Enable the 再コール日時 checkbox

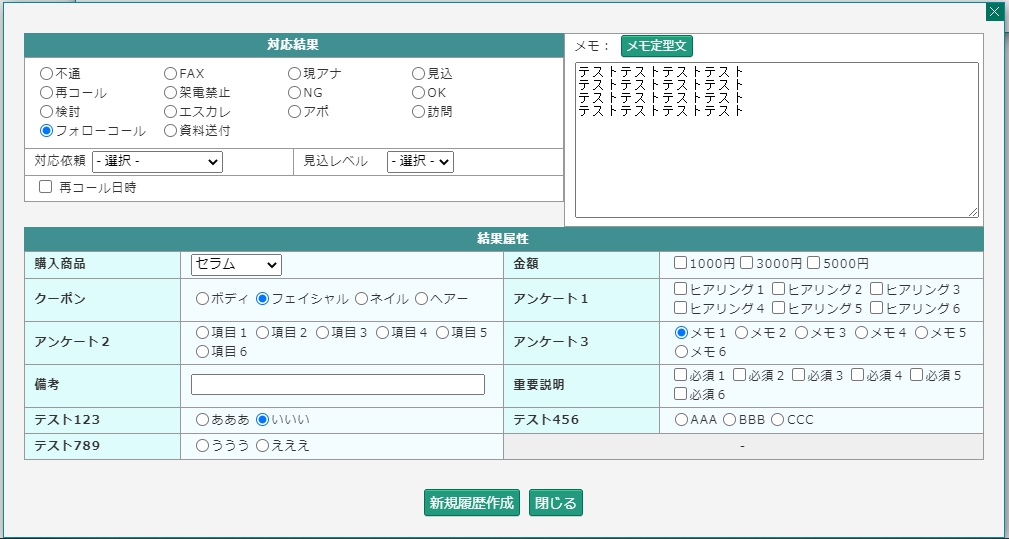(x=45, y=187)
